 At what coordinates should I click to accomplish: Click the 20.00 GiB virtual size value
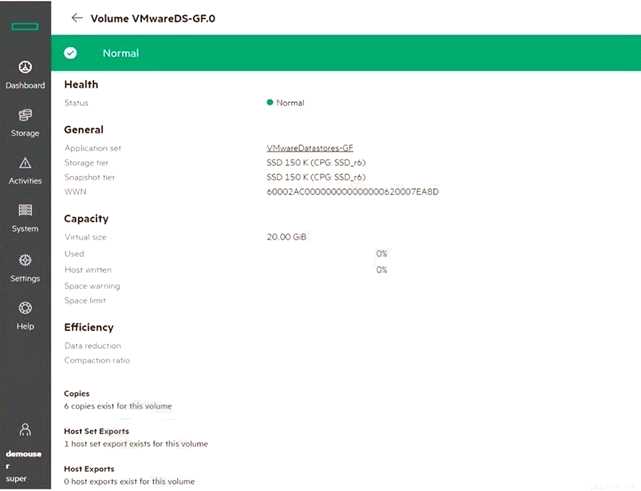point(288,238)
